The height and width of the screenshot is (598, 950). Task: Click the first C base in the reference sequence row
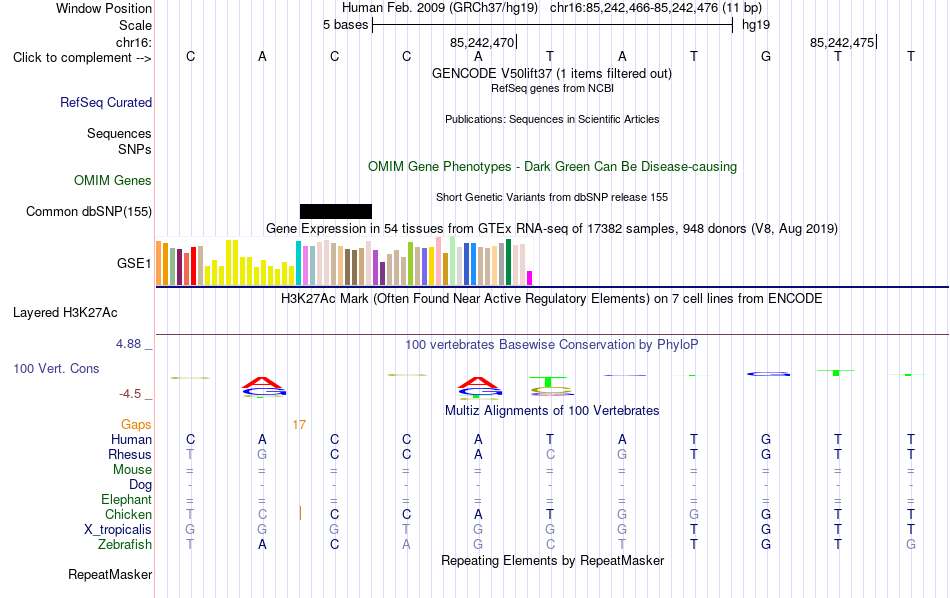coord(190,56)
